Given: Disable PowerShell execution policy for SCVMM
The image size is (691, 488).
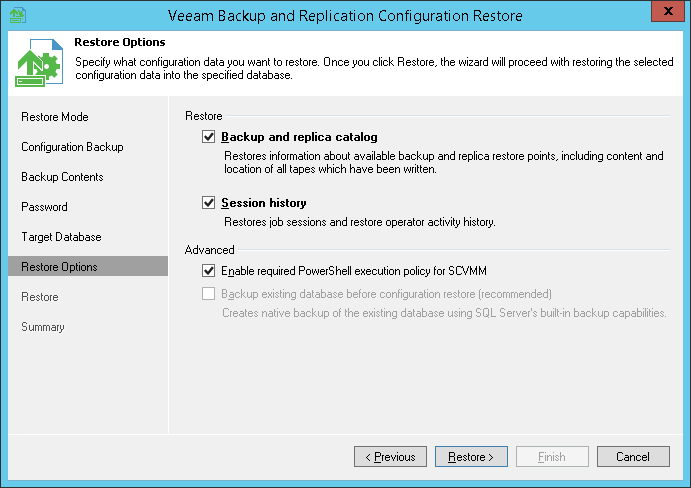Looking at the screenshot, I should click(209, 270).
